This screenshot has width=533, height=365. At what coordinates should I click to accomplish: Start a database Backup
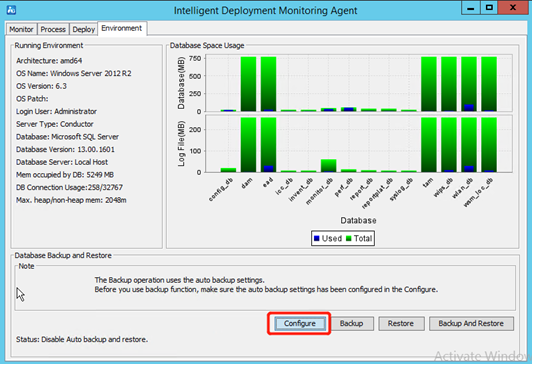pyautogui.click(x=351, y=323)
